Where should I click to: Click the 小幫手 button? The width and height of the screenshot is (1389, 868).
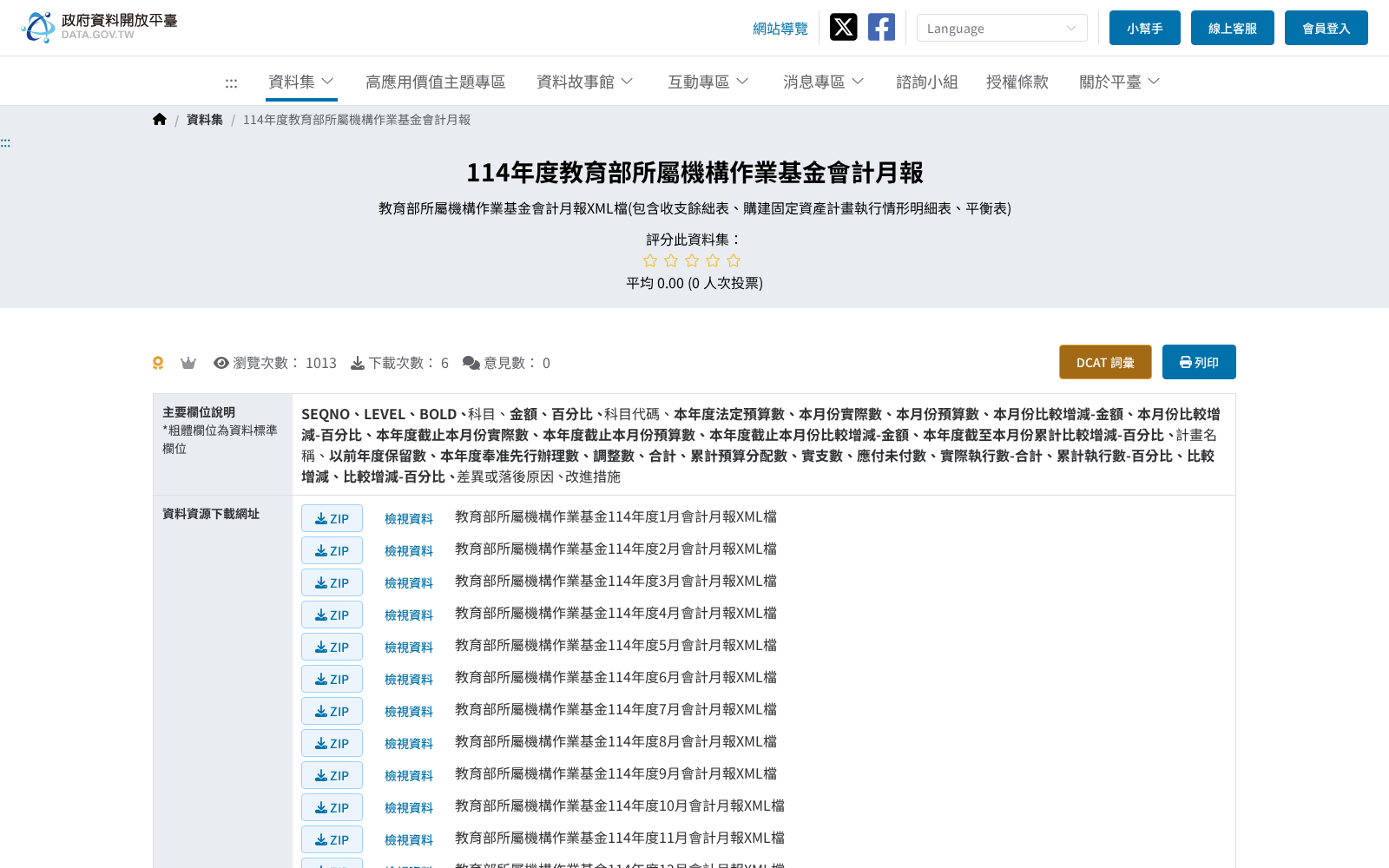[1145, 28]
